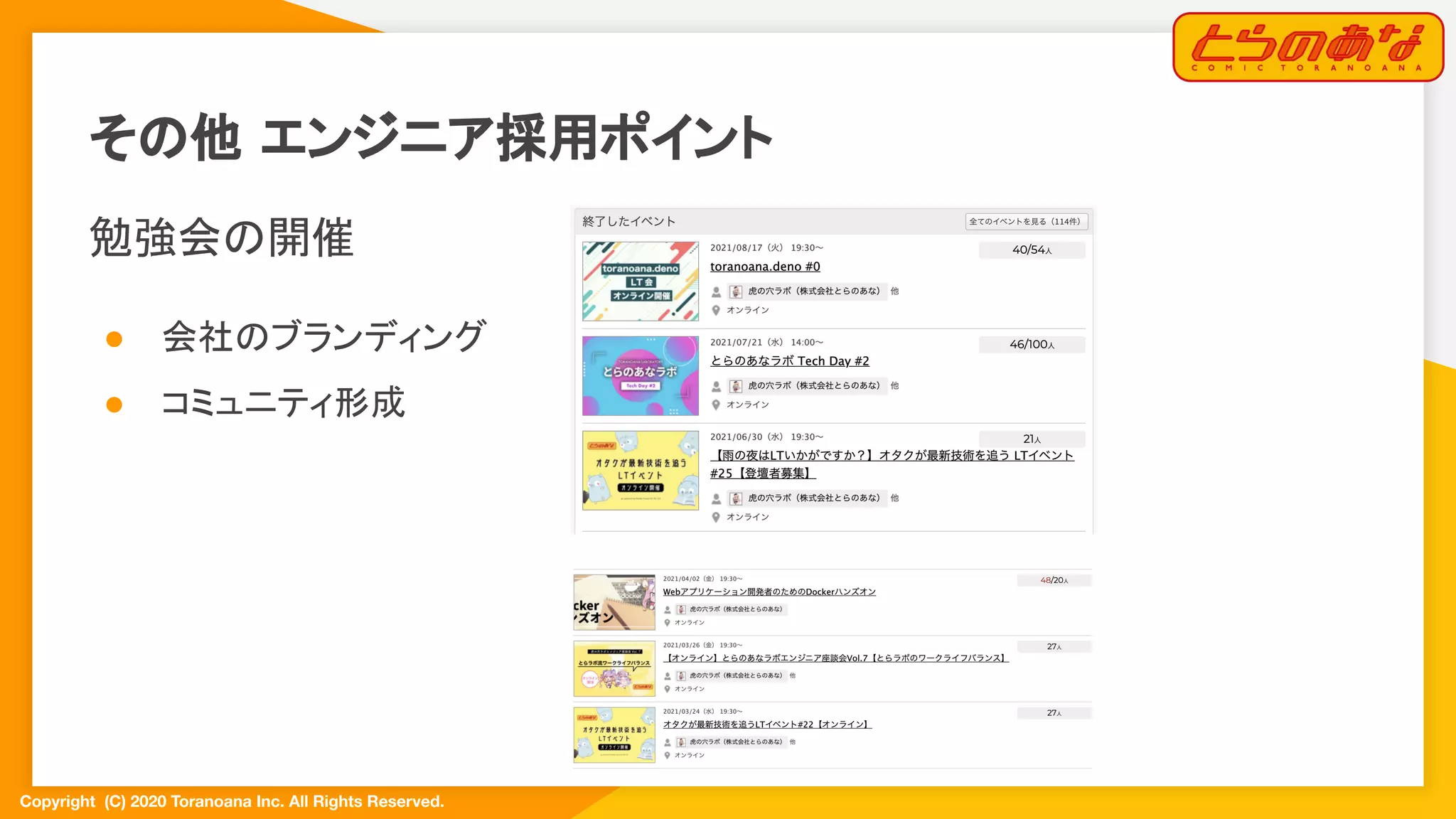Click the location pin under LT event #22
The height and width of the screenshot is (819, 1456).
pyautogui.click(x=667, y=756)
